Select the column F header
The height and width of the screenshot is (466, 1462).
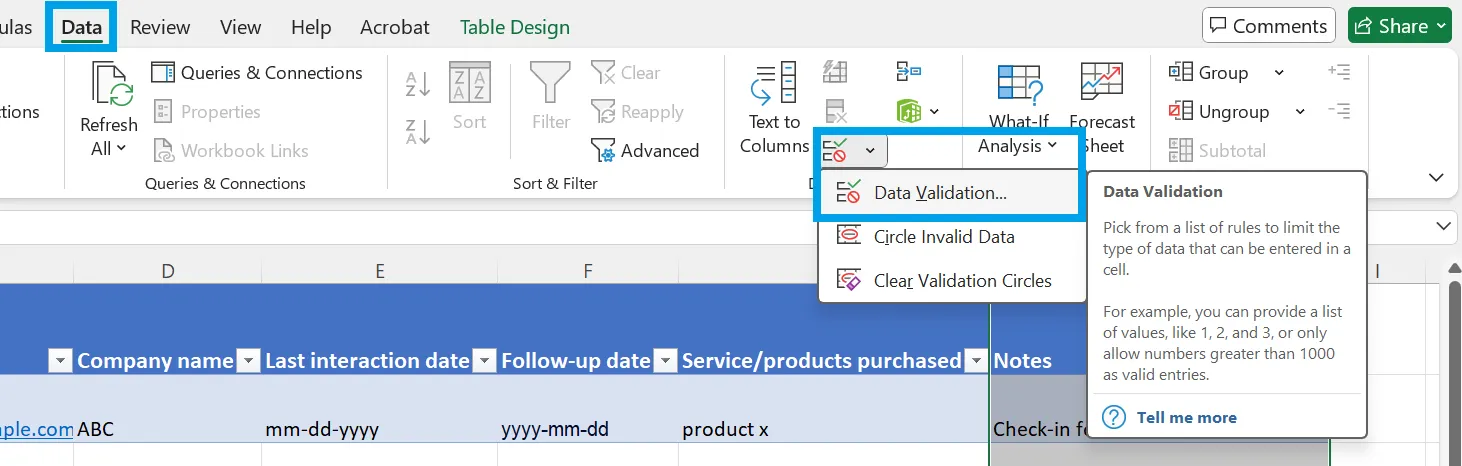pos(588,271)
